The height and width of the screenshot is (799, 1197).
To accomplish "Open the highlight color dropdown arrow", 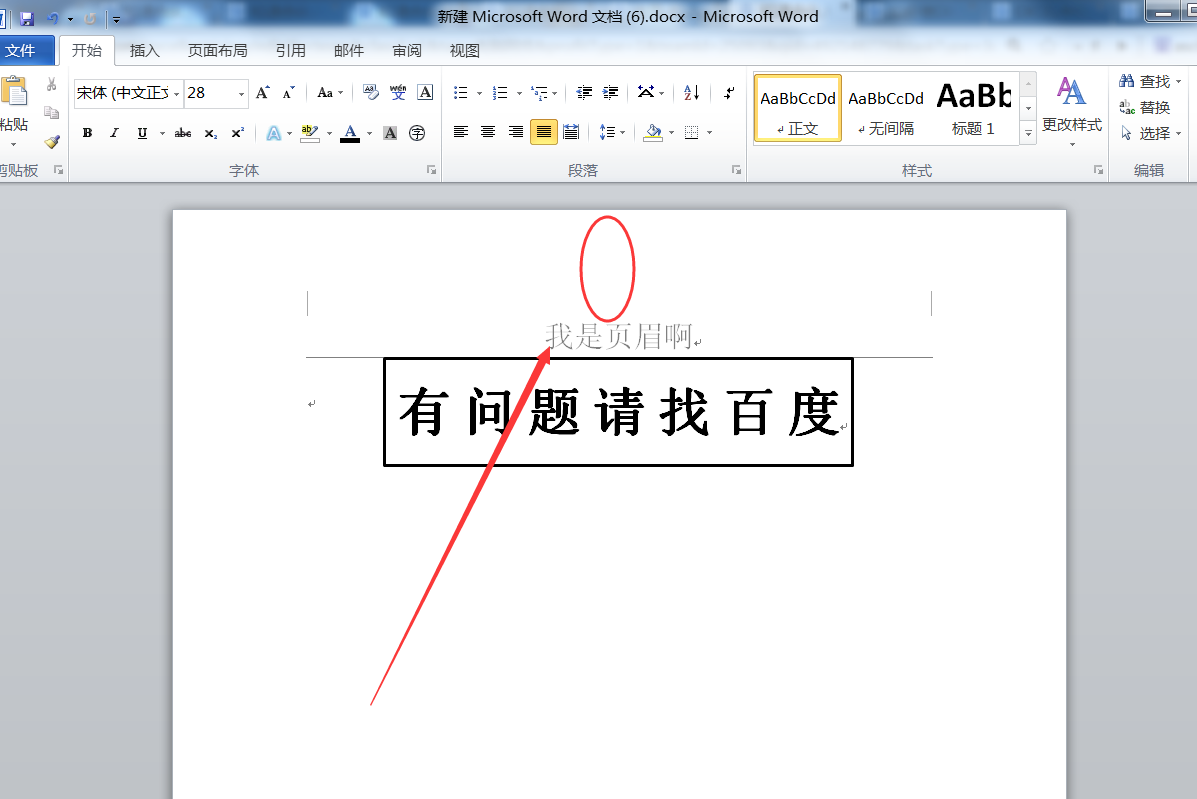I will coord(329,134).
